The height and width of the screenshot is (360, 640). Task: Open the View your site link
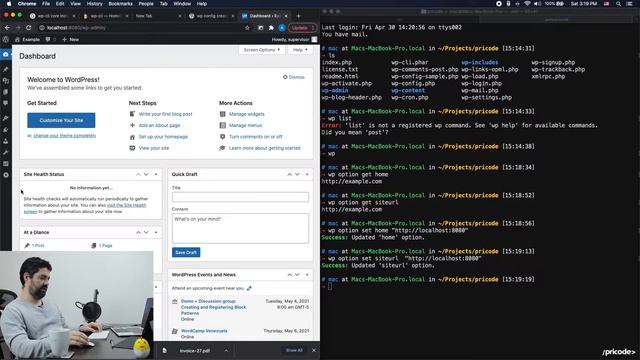pyautogui.click(x=154, y=148)
